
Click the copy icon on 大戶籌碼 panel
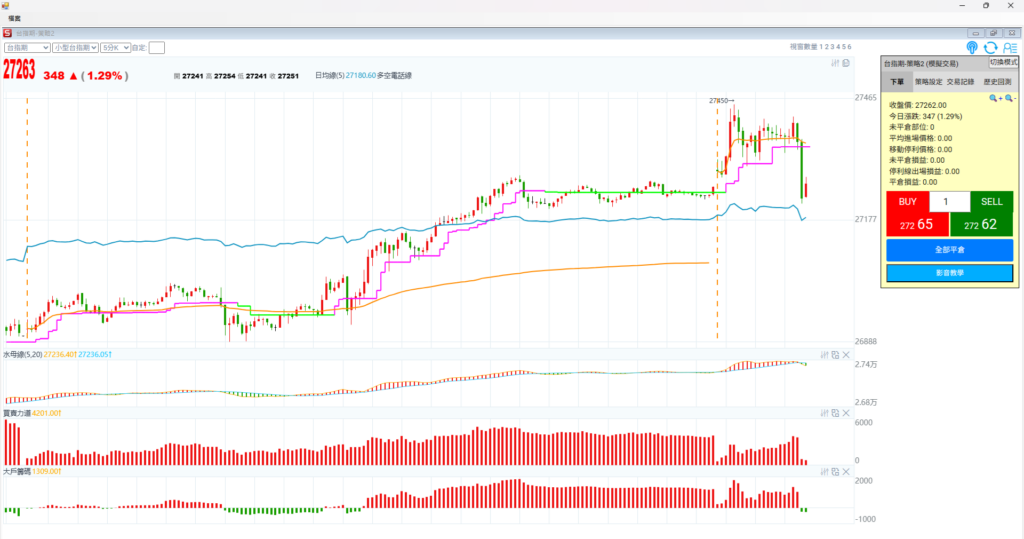[835, 470]
